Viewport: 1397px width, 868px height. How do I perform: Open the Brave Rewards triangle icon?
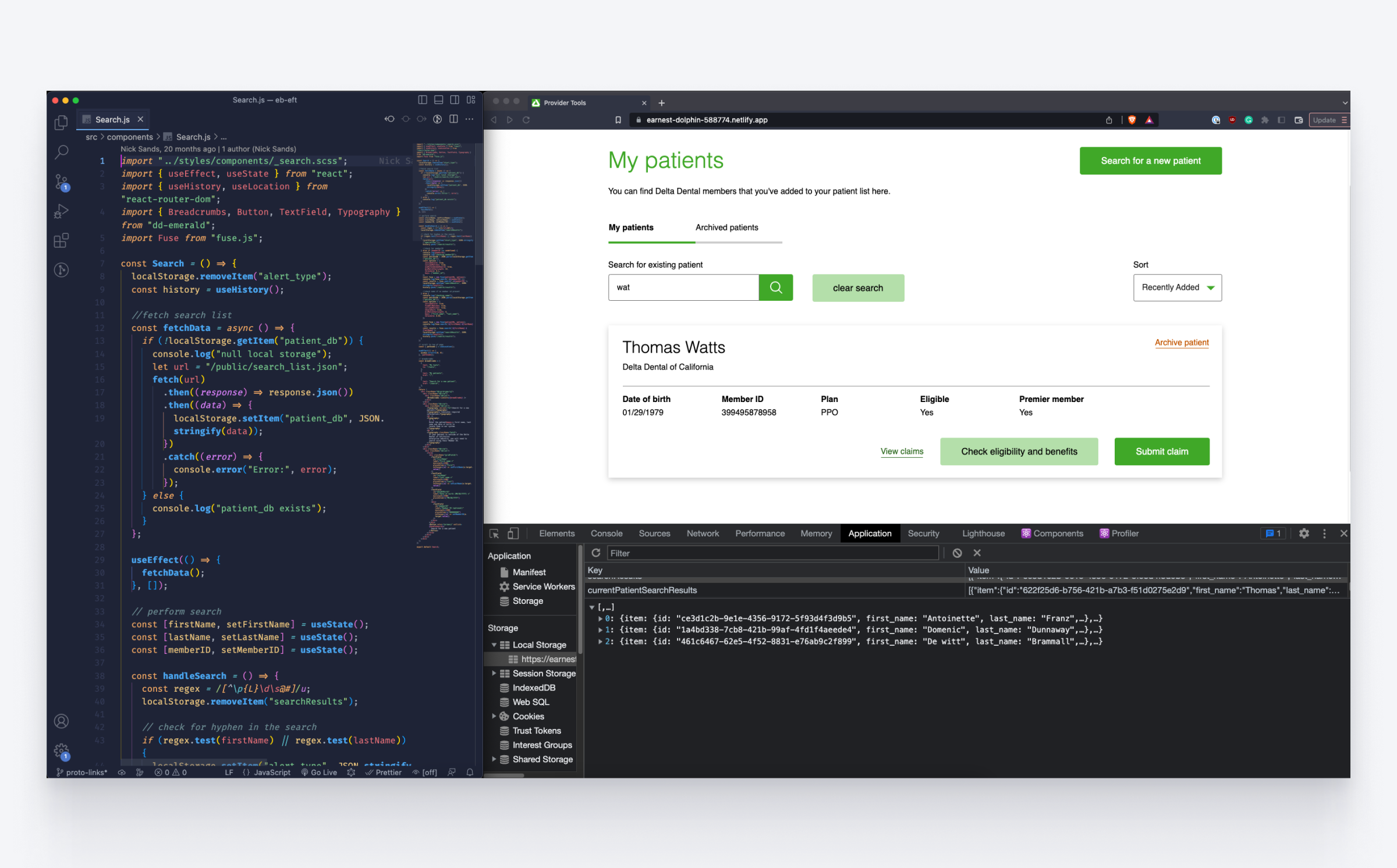[x=1150, y=120]
